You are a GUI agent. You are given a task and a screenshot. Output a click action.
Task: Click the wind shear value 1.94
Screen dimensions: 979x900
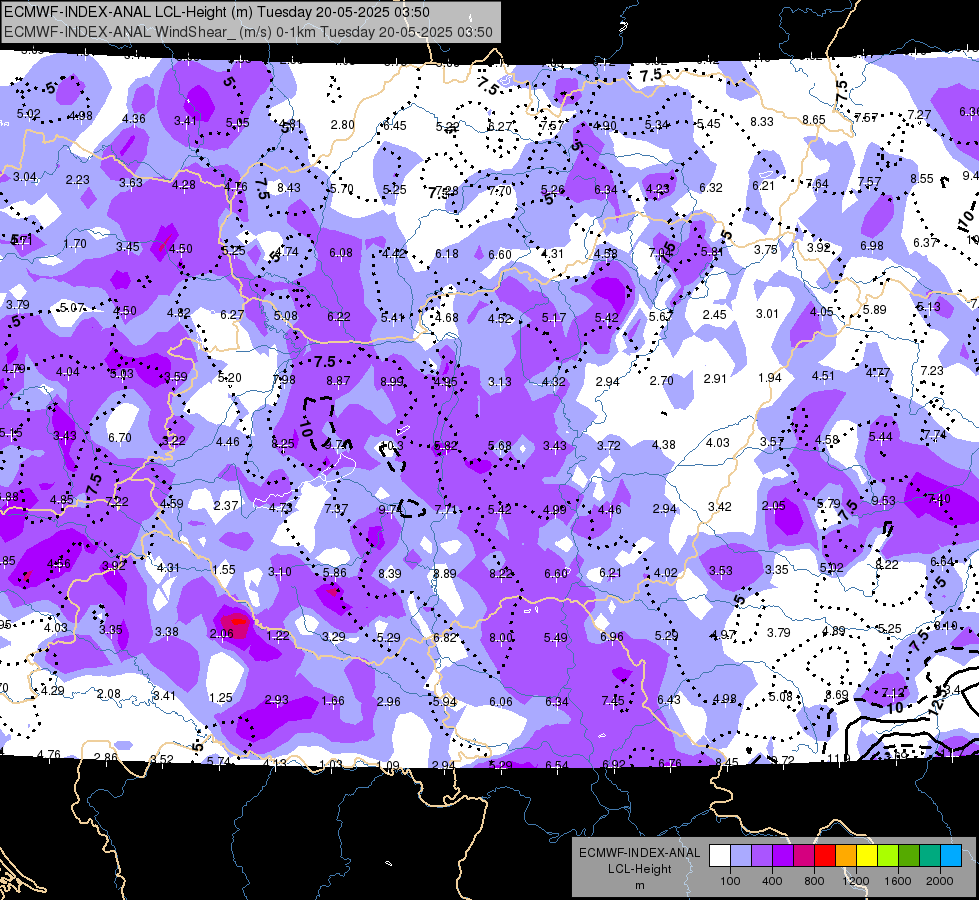pyautogui.click(x=769, y=377)
